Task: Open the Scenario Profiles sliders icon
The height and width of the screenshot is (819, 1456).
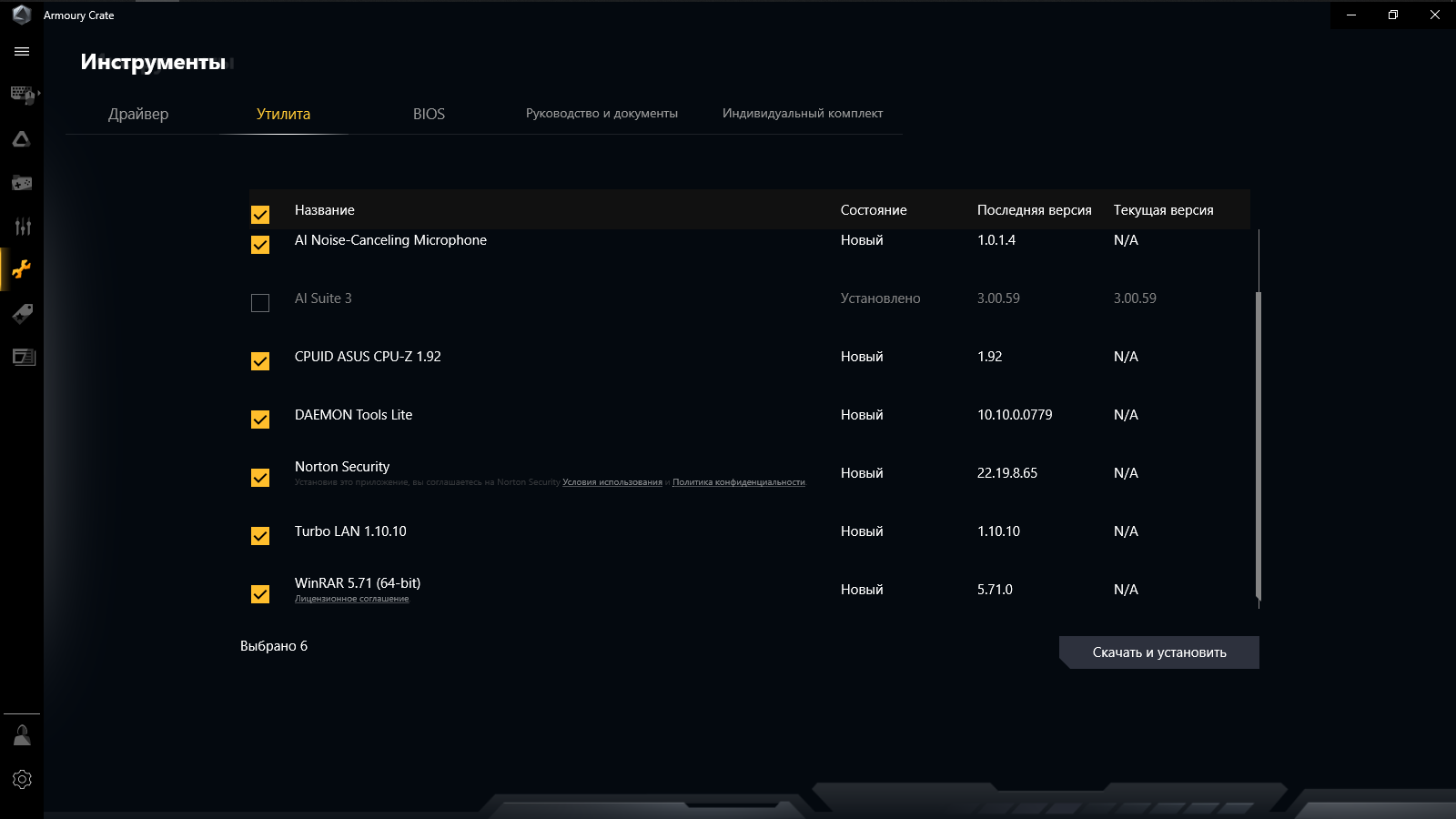Action: tap(22, 227)
